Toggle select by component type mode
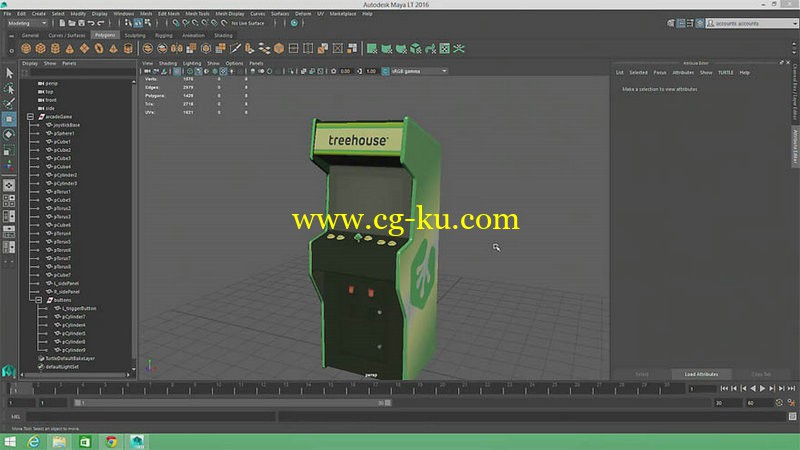The height and width of the screenshot is (450, 800). pos(147,23)
